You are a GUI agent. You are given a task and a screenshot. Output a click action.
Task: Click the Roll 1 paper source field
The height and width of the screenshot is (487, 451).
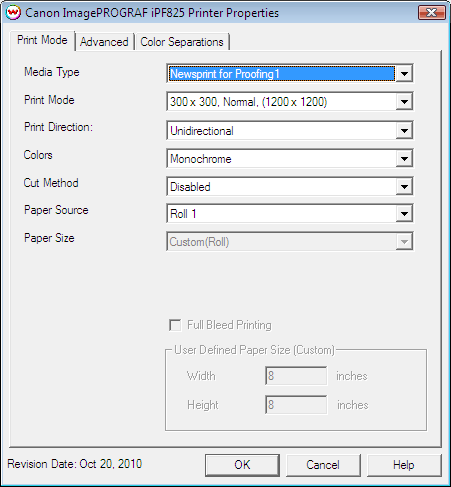point(281,214)
